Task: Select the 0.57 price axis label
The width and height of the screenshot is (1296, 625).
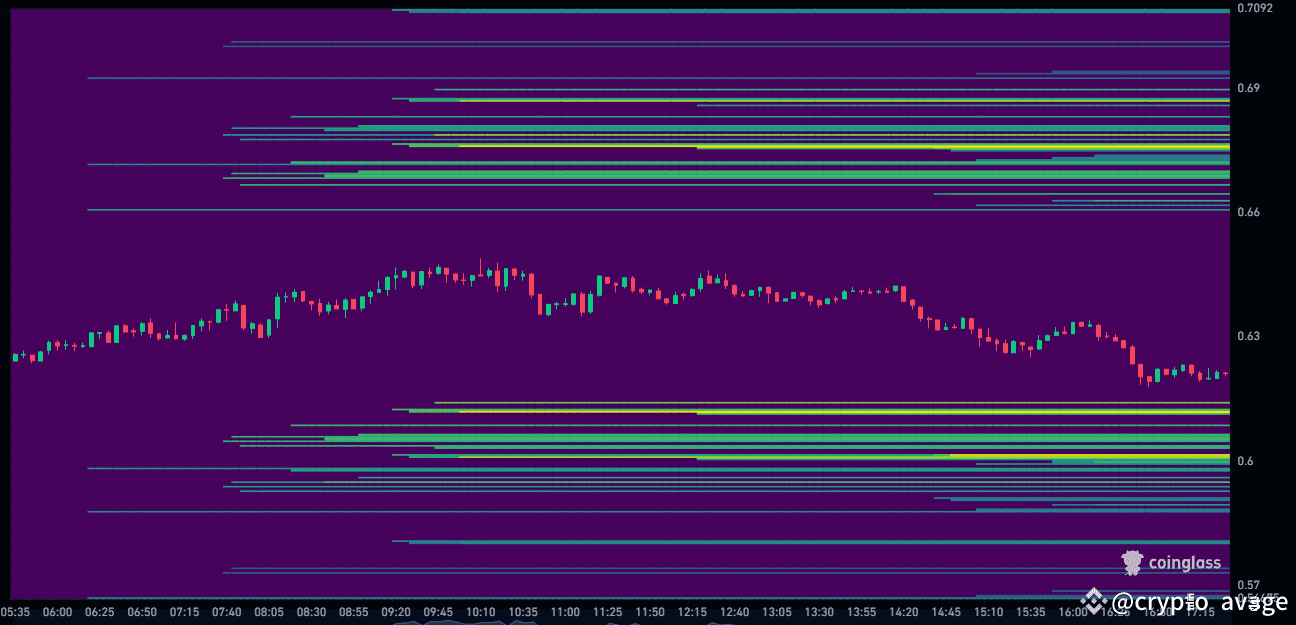Action: pos(1248,585)
